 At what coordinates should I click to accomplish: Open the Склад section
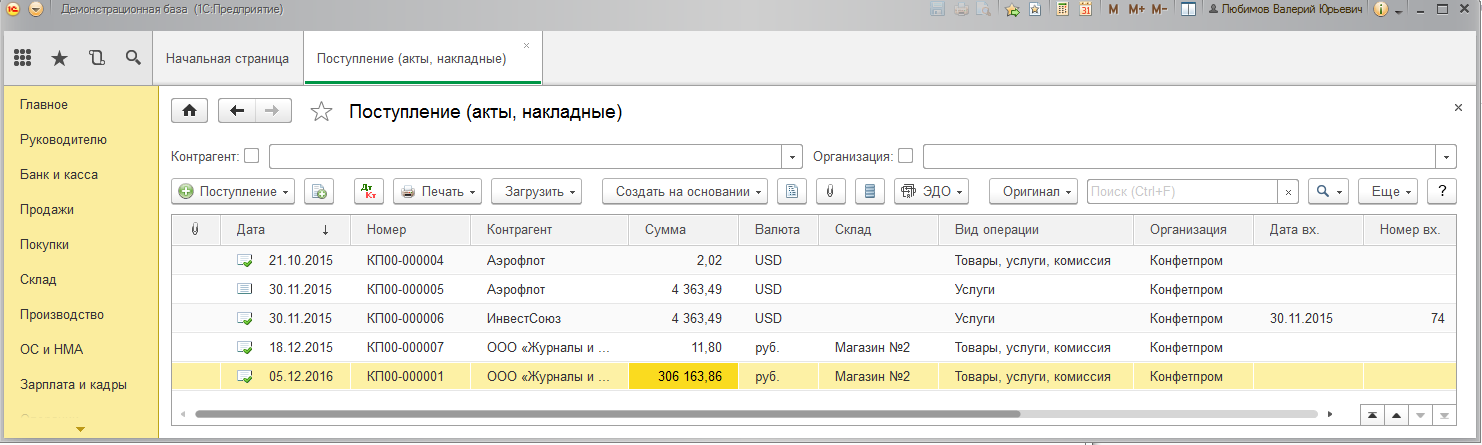coord(38,280)
